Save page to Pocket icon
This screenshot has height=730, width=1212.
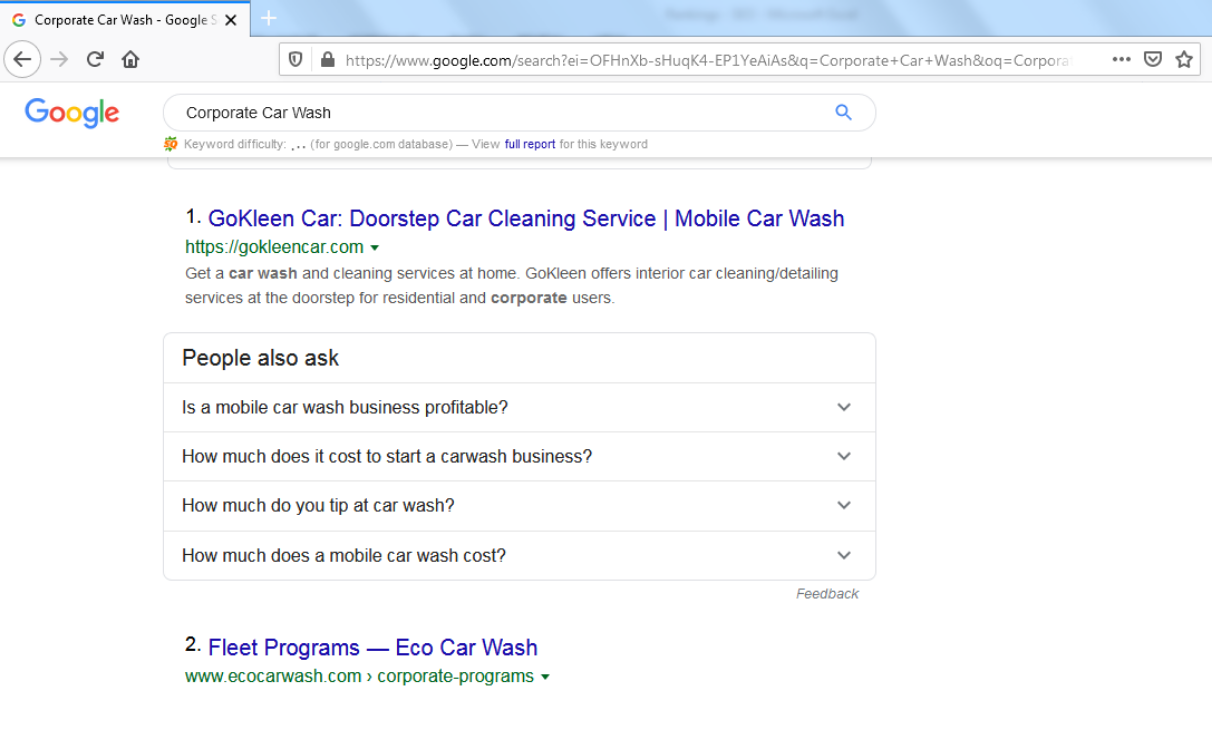tap(1153, 60)
